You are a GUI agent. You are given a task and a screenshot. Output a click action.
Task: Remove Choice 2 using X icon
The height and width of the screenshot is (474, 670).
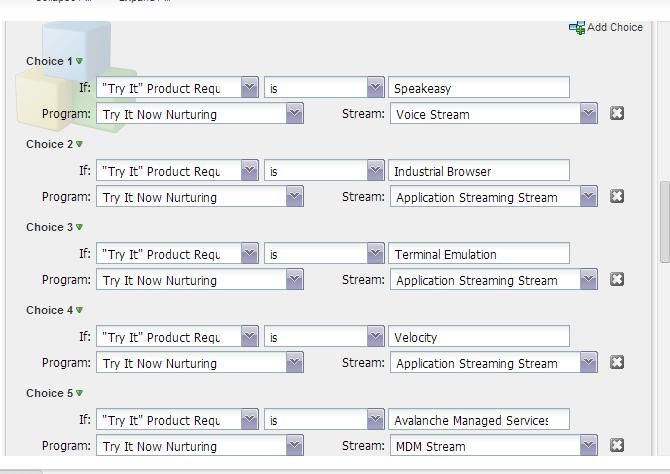click(617, 196)
